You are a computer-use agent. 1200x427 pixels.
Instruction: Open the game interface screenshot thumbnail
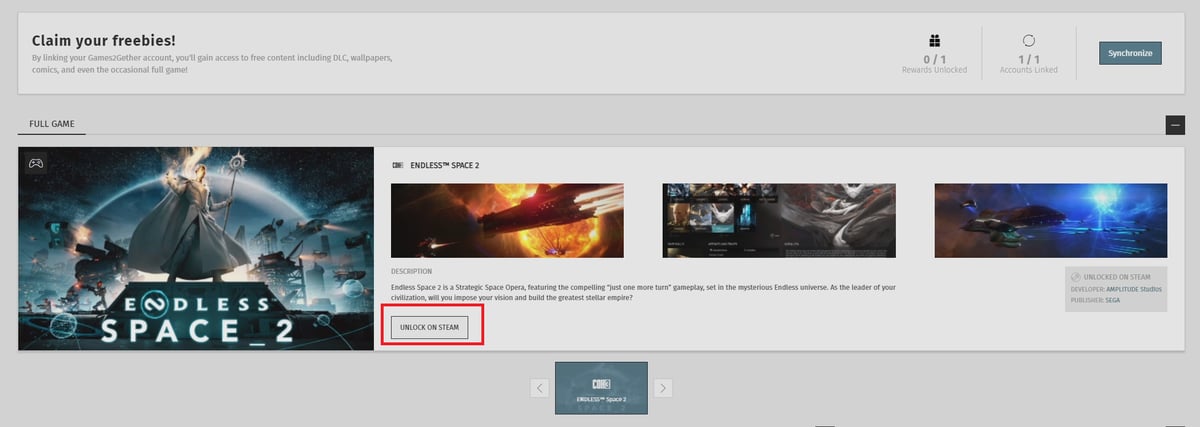(x=779, y=221)
